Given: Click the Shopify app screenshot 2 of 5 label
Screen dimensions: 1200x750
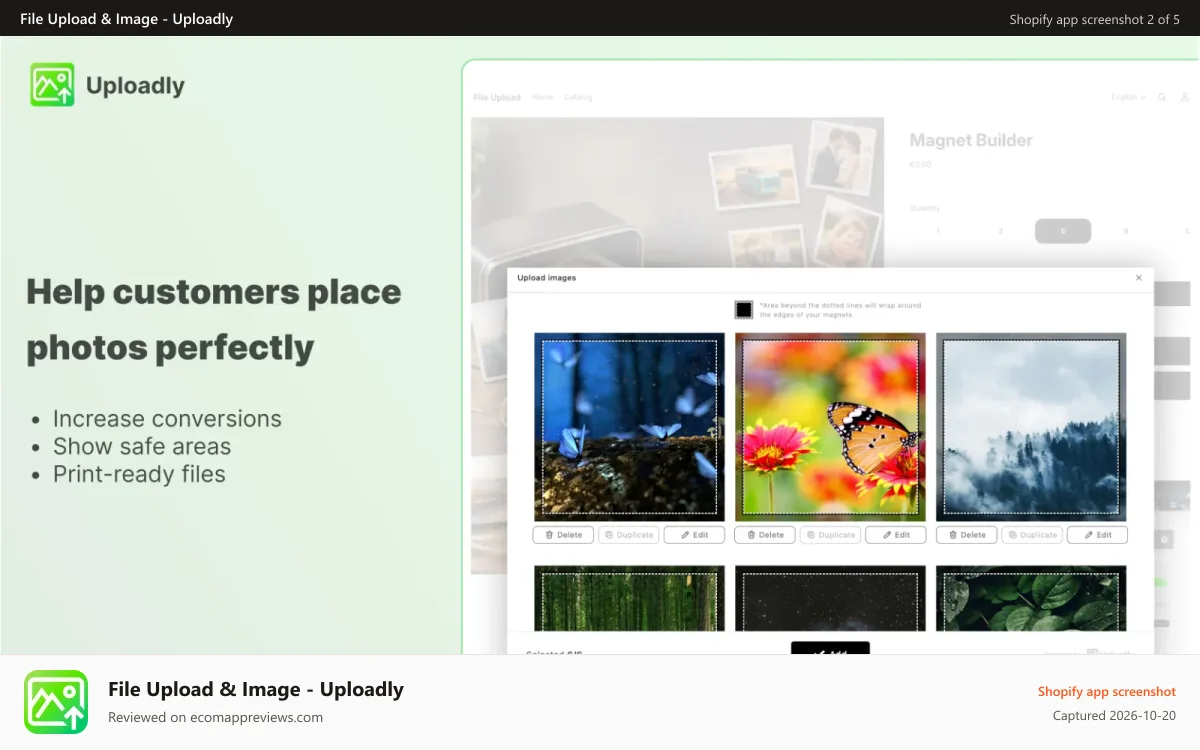Looking at the screenshot, I should point(1094,19).
